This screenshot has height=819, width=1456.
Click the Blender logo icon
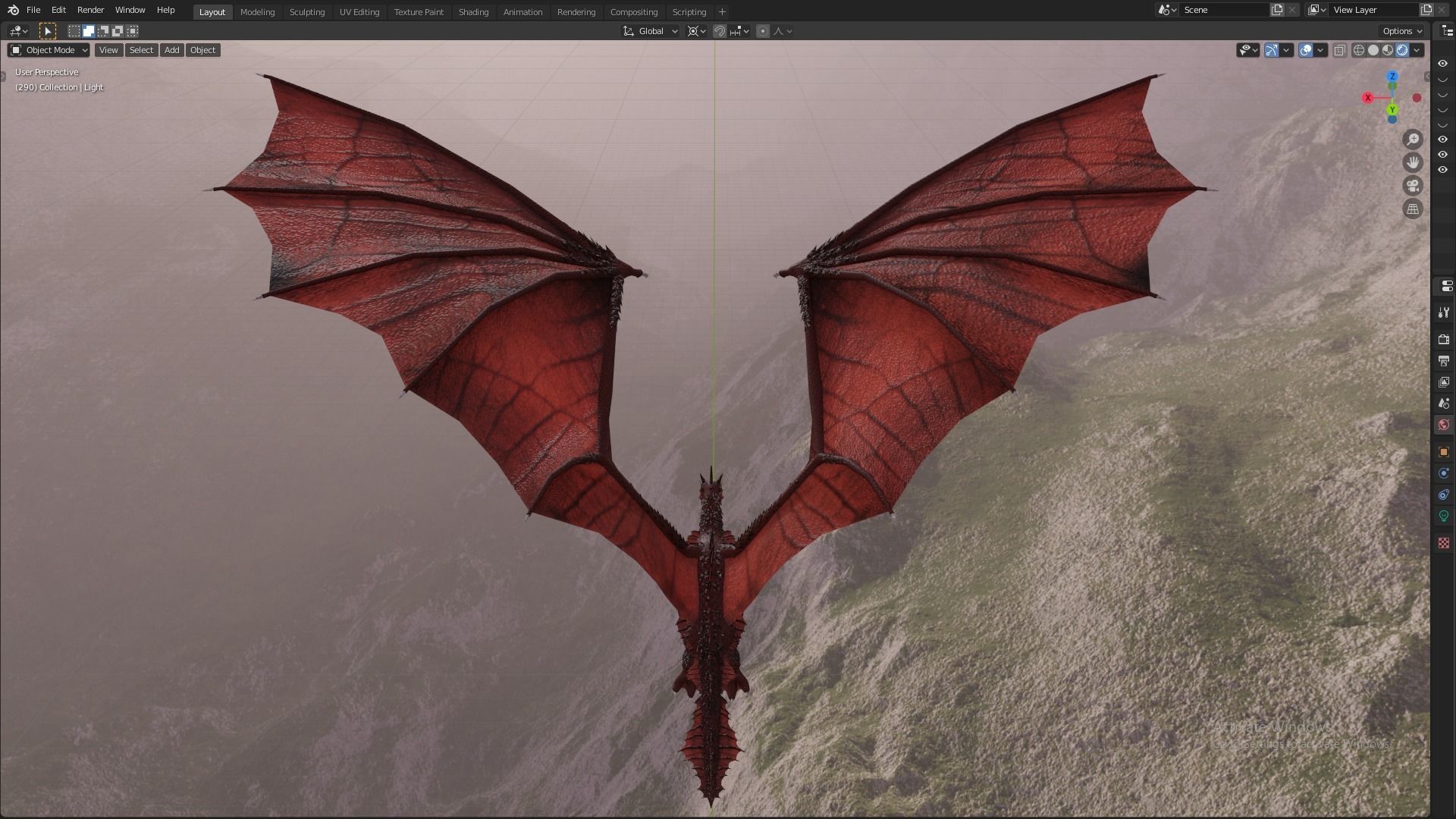pyautogui.click(x=13, y=10)
